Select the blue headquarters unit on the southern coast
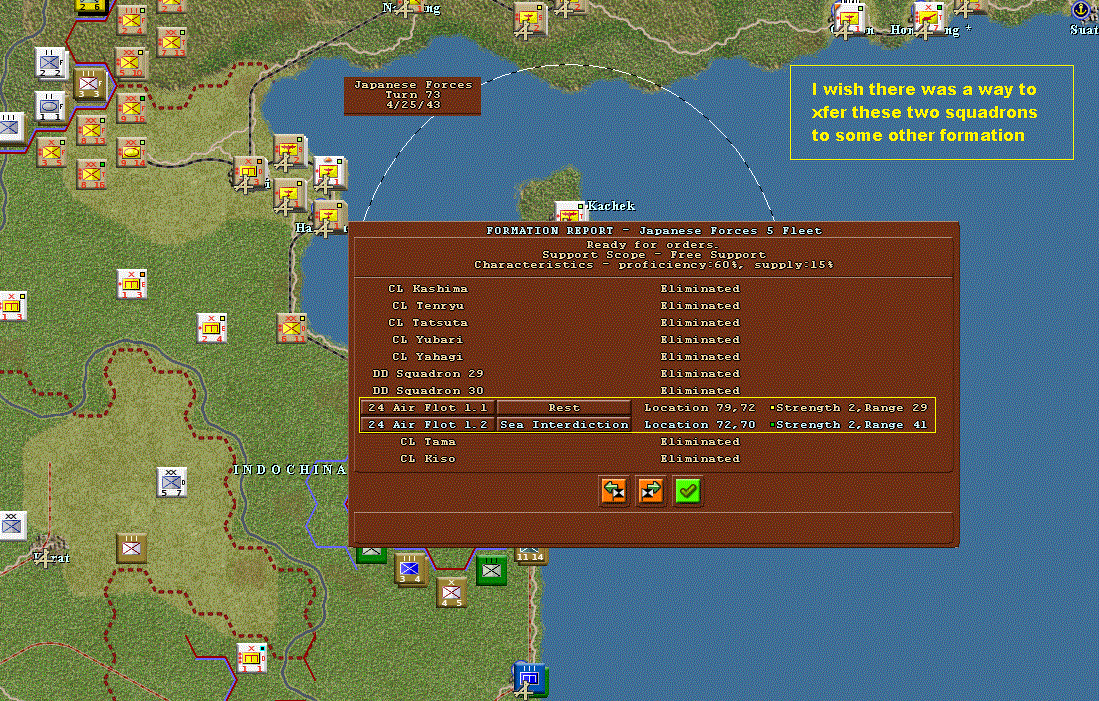The image size is (1099, 701). click(x=530, y=678)
